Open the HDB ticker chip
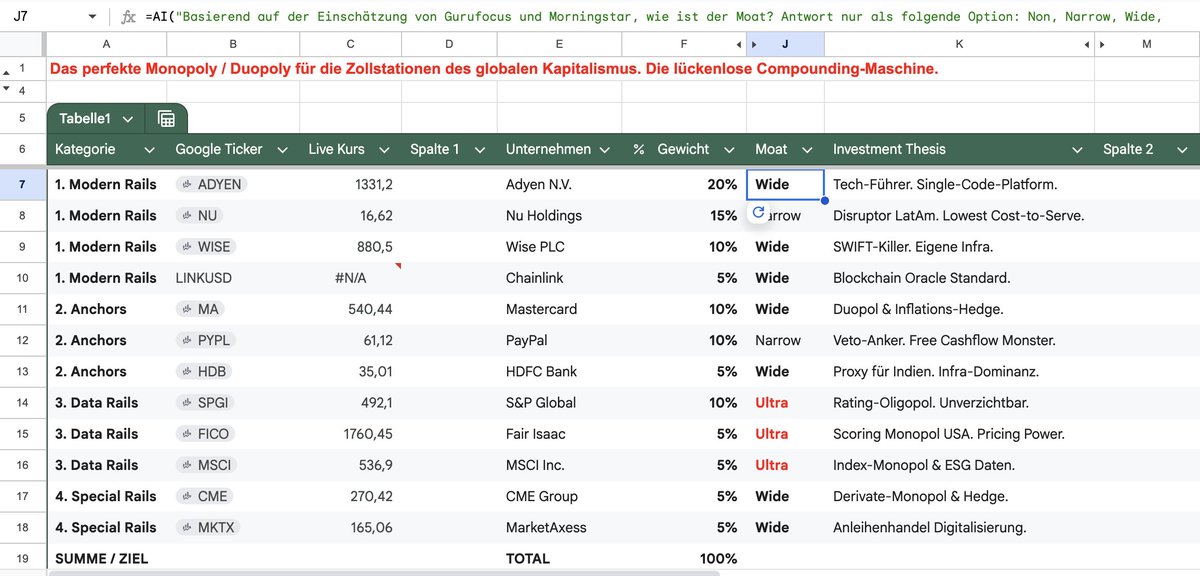 (x=204, y=371)
